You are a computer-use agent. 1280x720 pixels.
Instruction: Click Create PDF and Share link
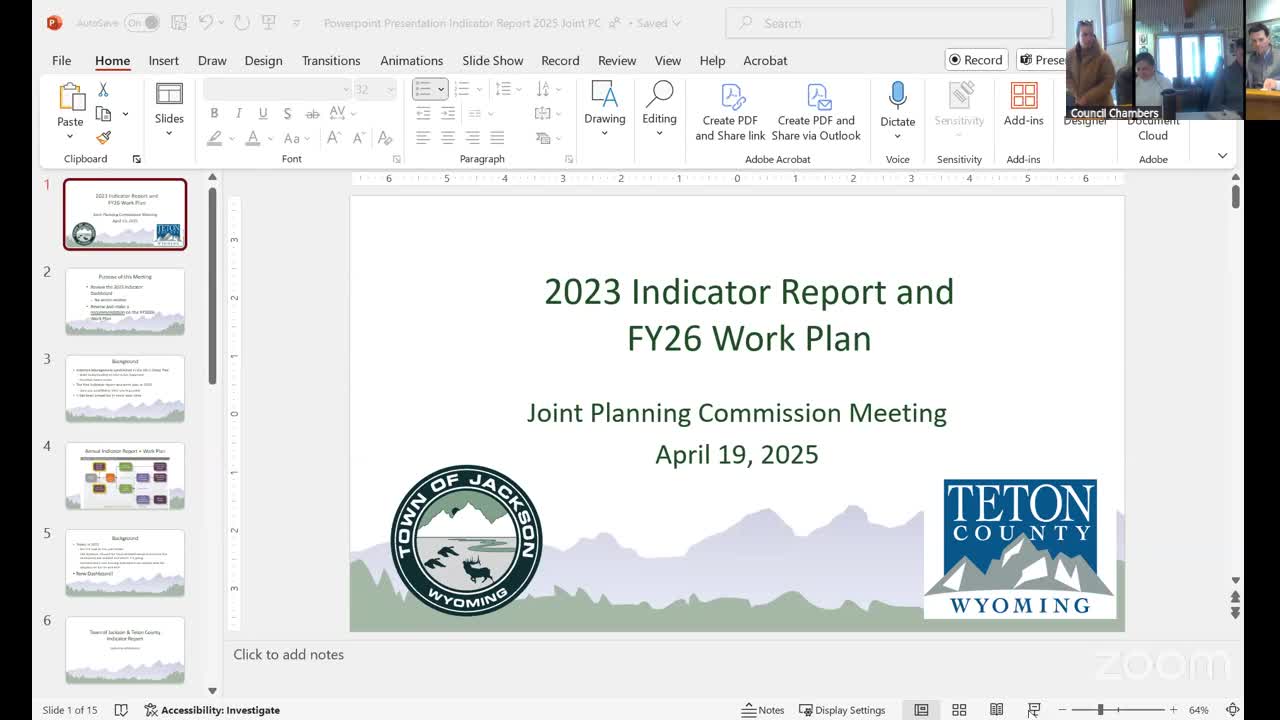click(730, 111)
